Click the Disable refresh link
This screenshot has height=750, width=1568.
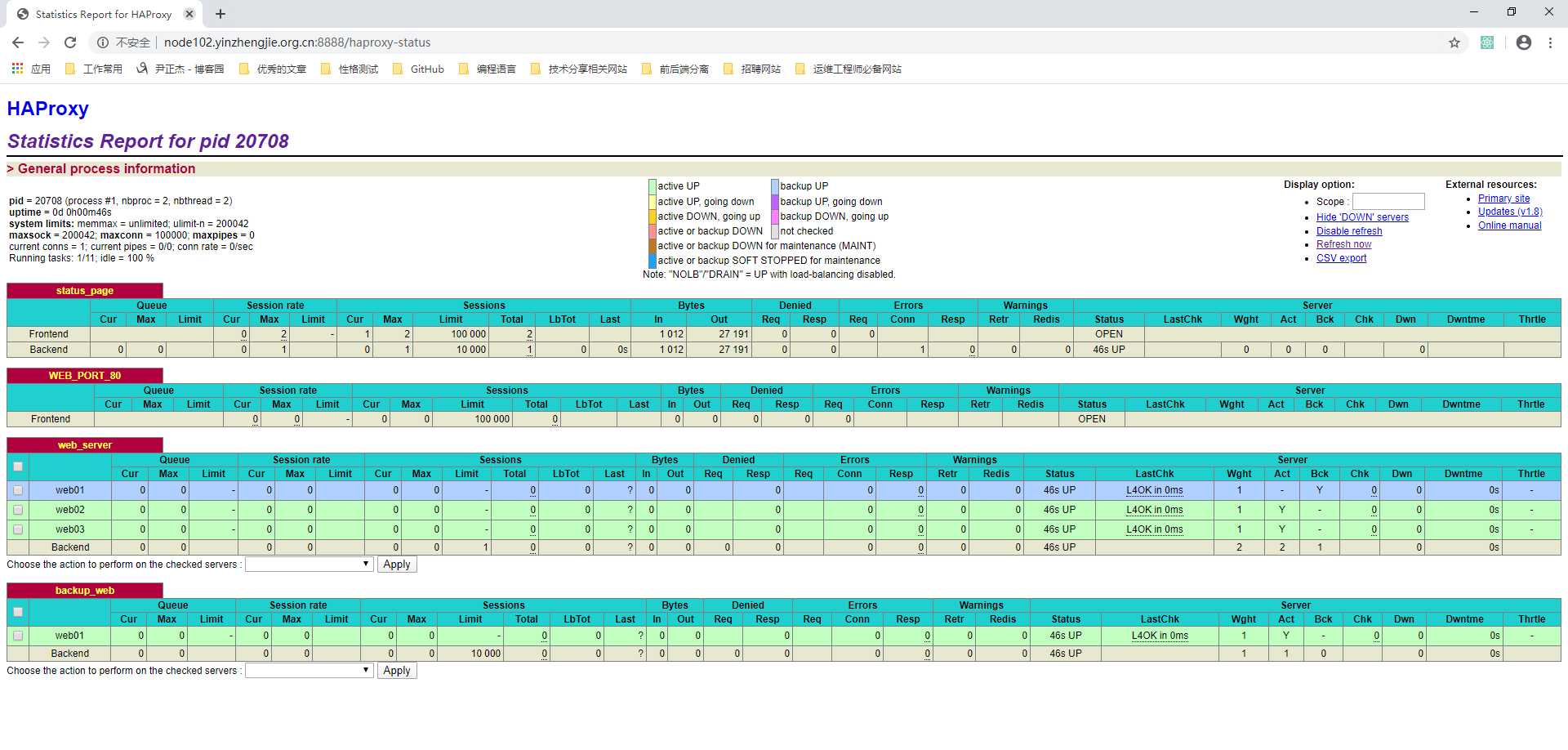coord(1349,231)
